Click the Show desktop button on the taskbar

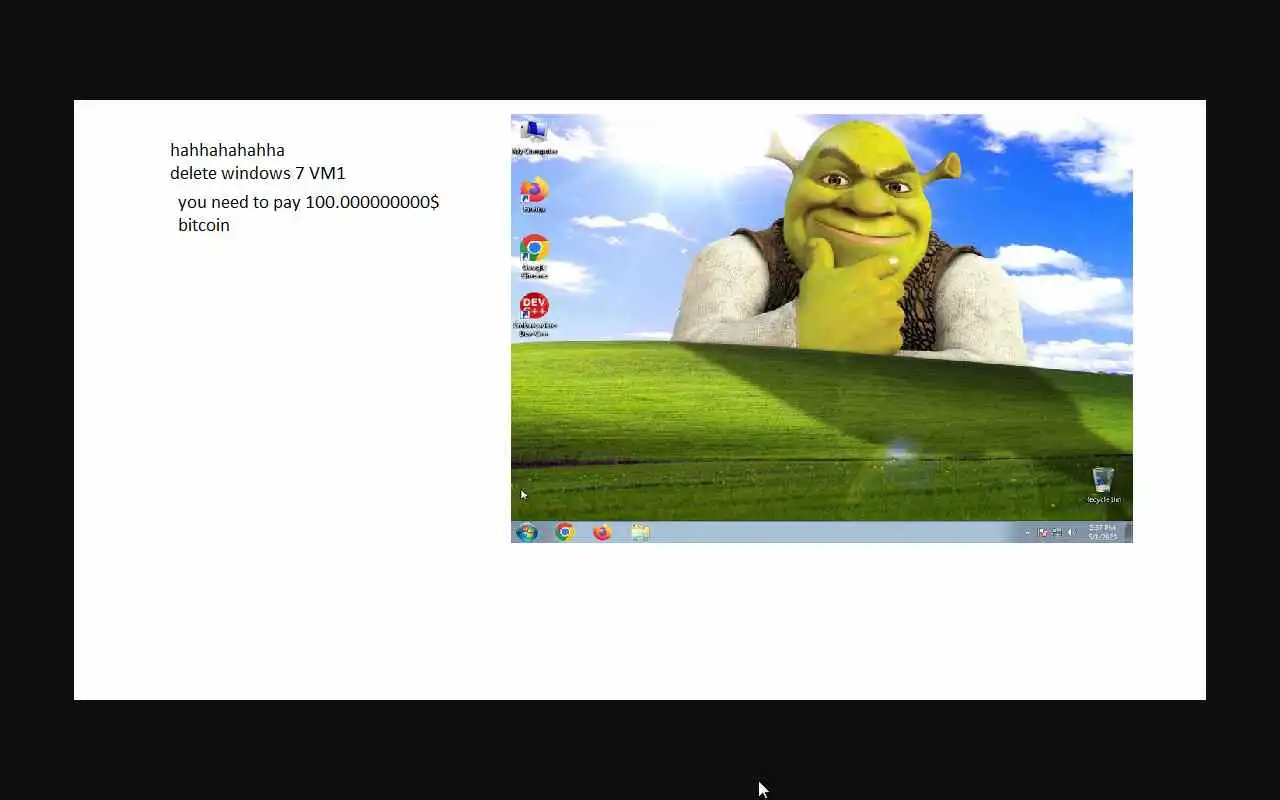coord(1128,533)
